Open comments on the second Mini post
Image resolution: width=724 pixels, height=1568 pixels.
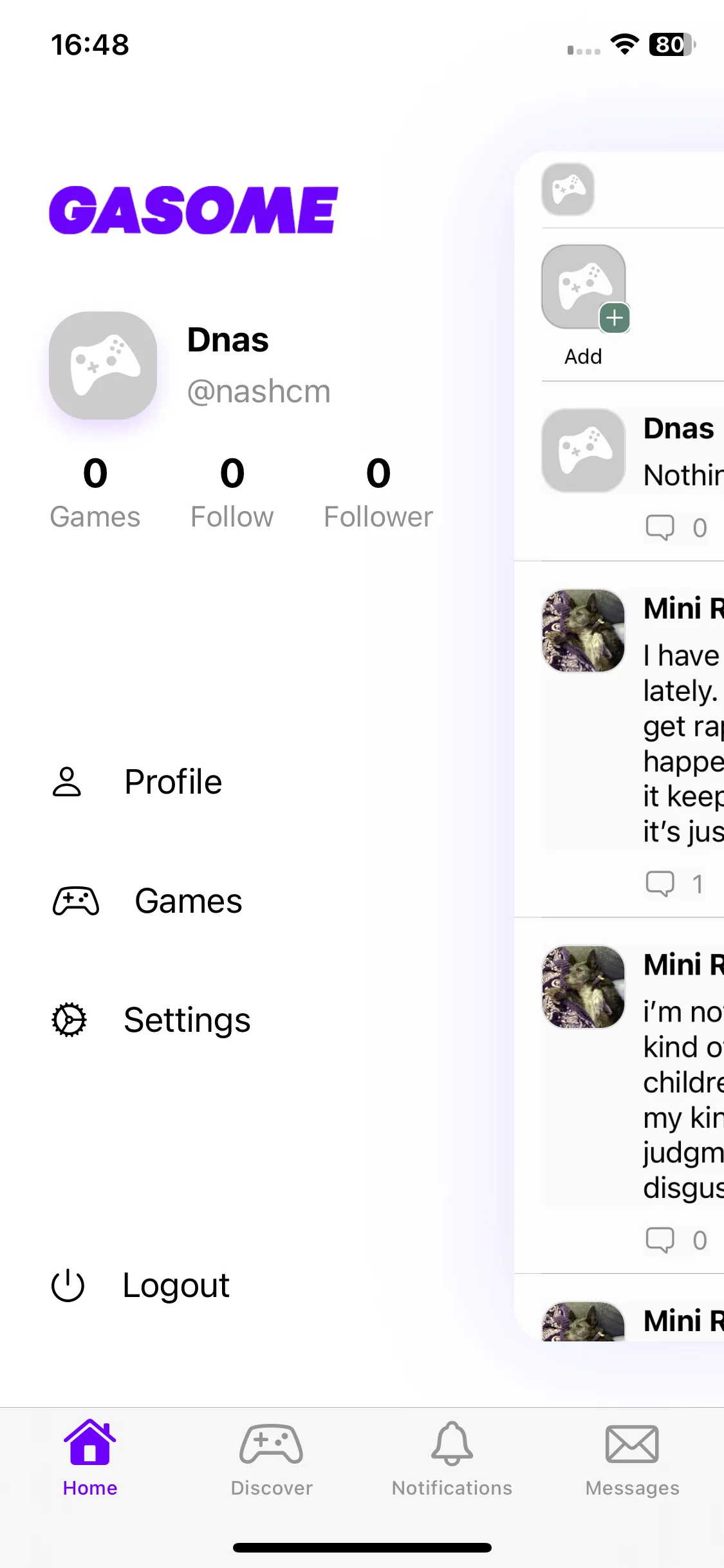[660, 1240]
